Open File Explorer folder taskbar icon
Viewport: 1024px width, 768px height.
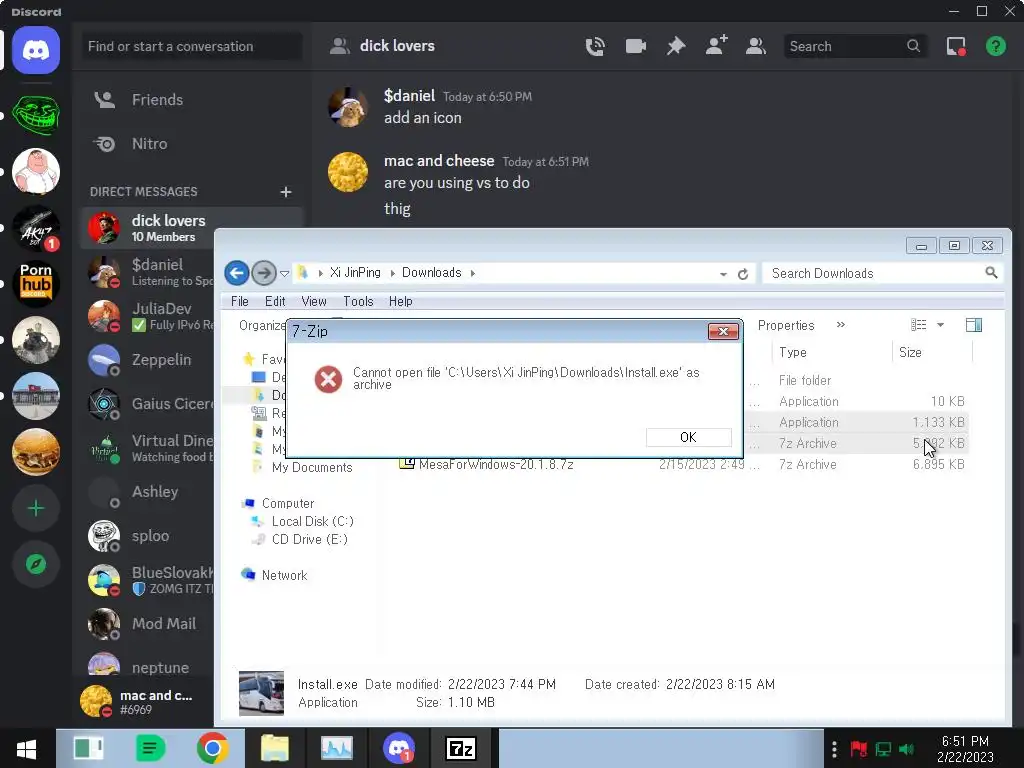coord(274,748)
